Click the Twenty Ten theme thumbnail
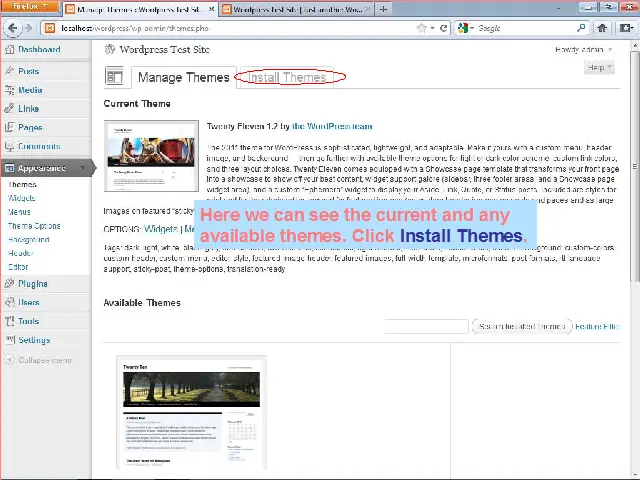The image size is (640, 480). click(191, 412)
